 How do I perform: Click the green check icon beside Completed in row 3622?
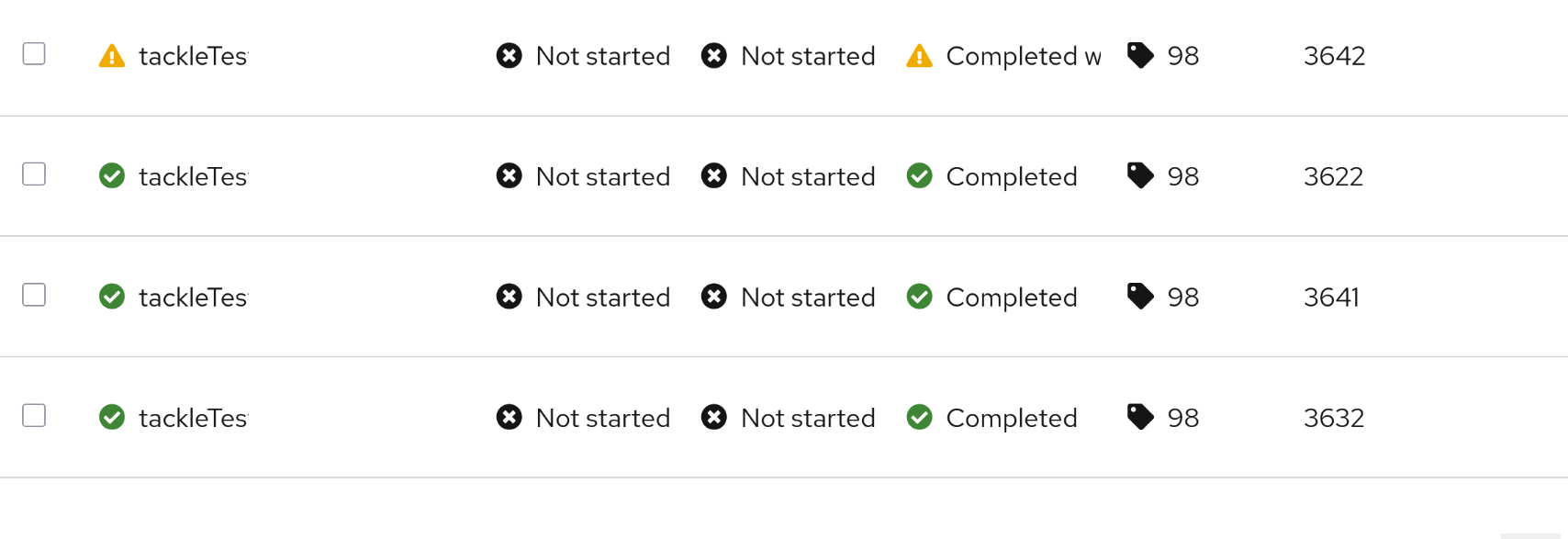[919, 175]
